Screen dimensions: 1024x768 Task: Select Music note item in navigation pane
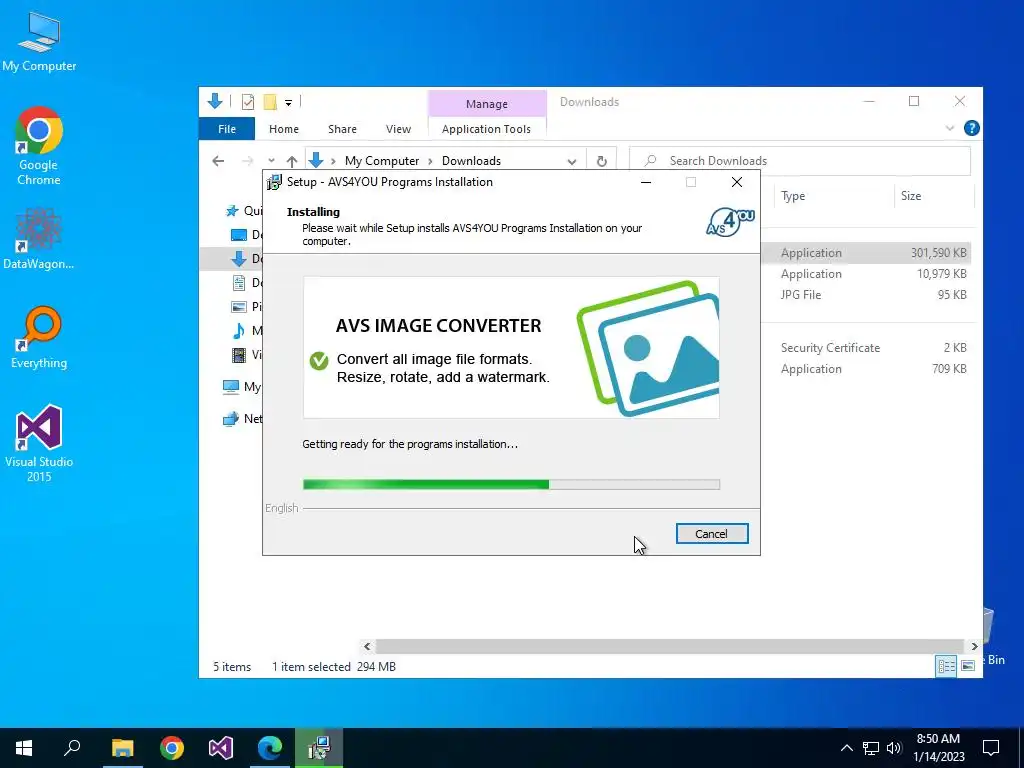[239, 330]
